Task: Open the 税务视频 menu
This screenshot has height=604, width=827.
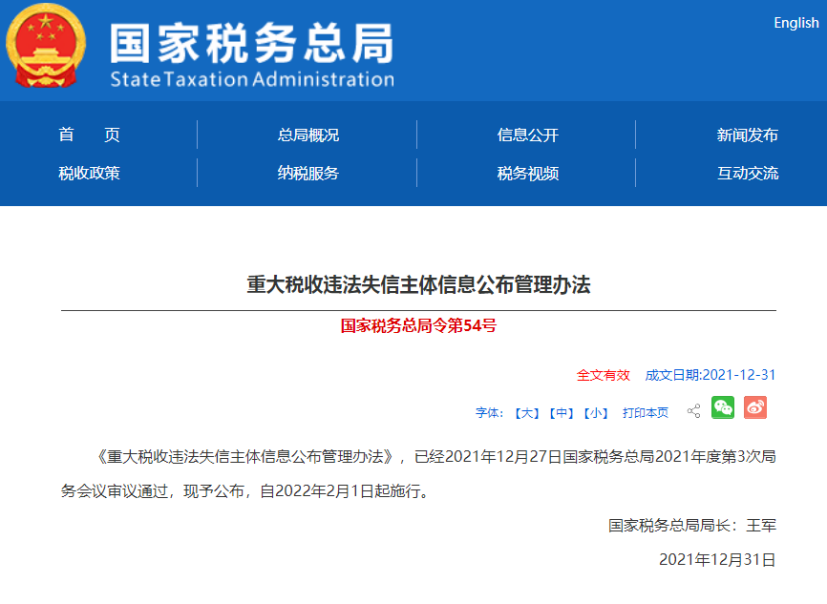Action: (528, 173)
